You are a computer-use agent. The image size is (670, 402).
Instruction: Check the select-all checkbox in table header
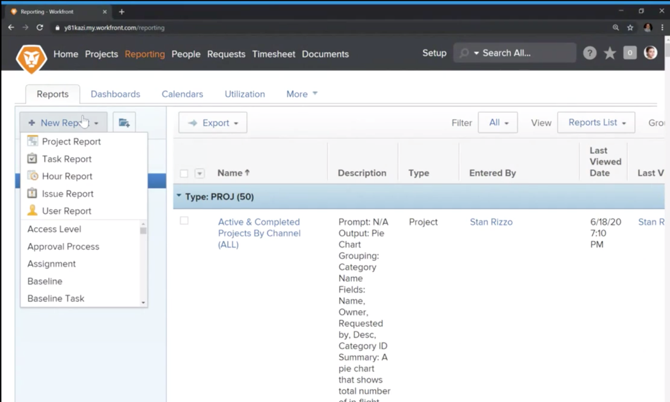tap(184, 173)
